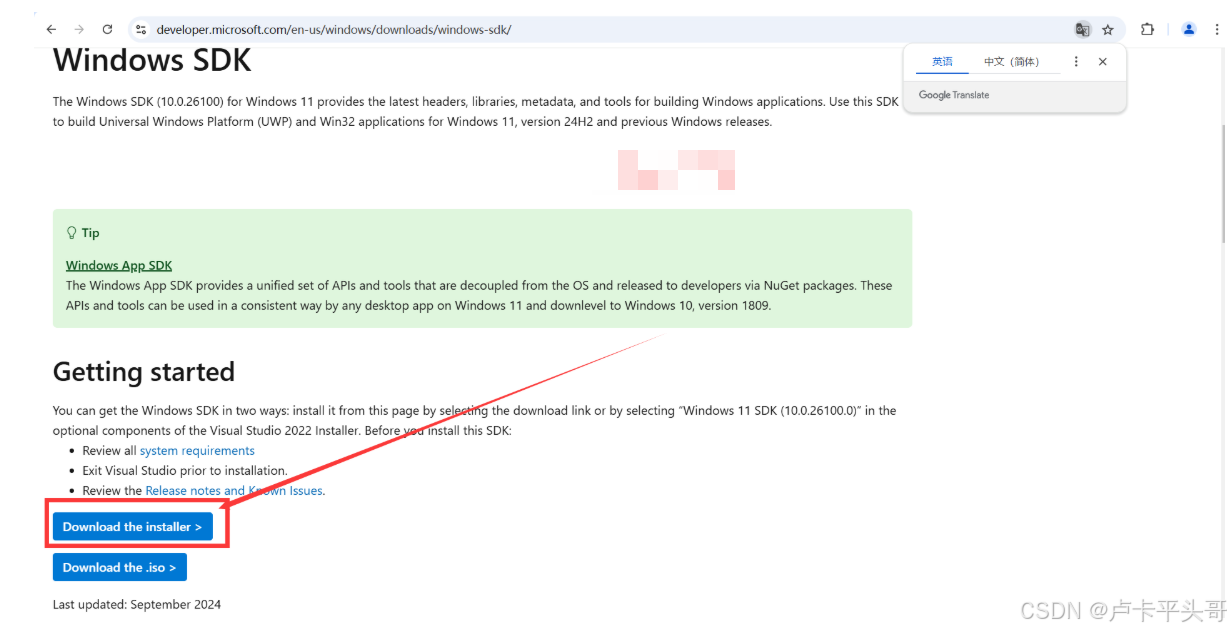The width and height of the screenshot is (1231, 630).
Task: Open Release notes and Known Issues link
Action: [235, 491]
